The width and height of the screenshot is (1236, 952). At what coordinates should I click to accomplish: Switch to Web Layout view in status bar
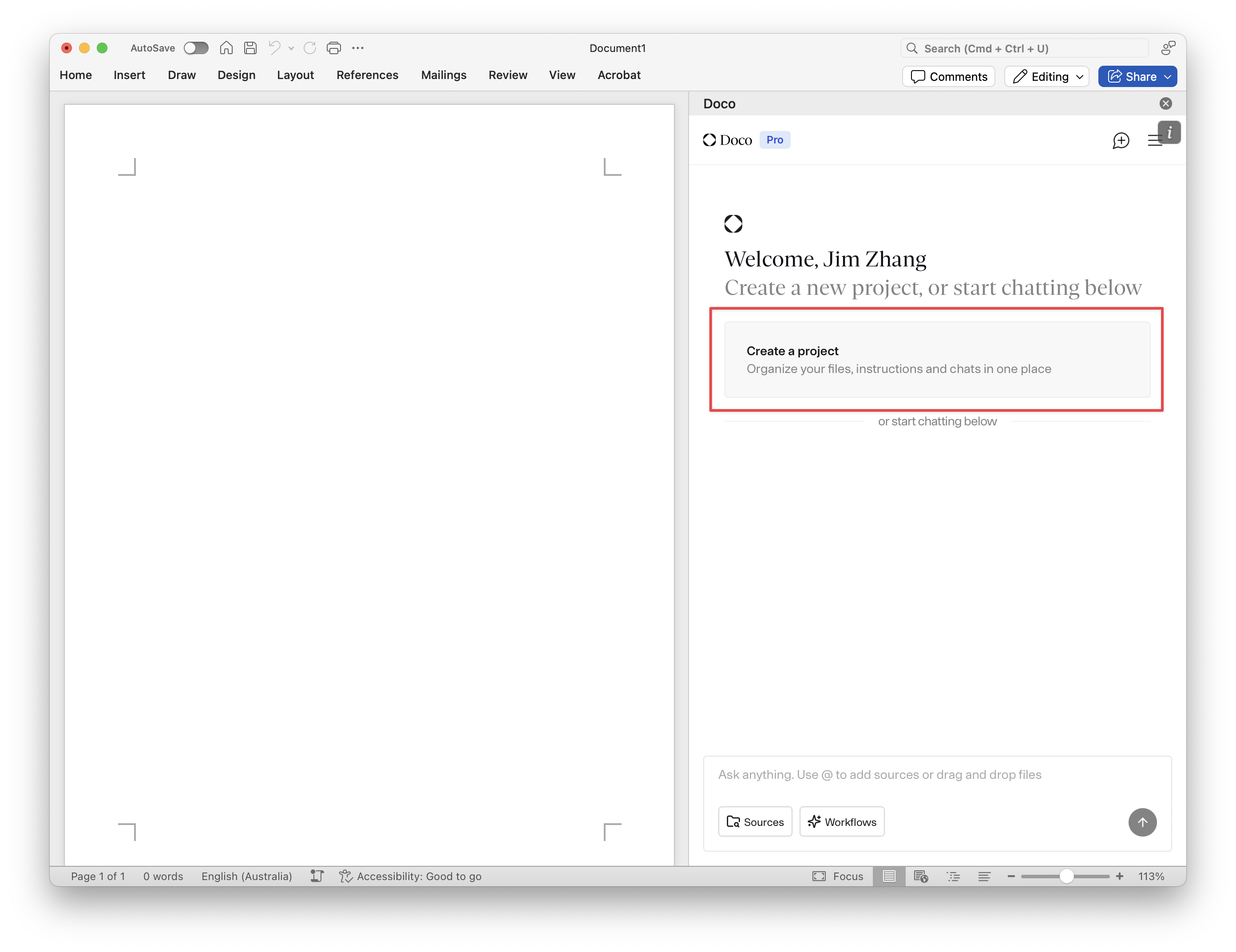[x=921, y=876]
